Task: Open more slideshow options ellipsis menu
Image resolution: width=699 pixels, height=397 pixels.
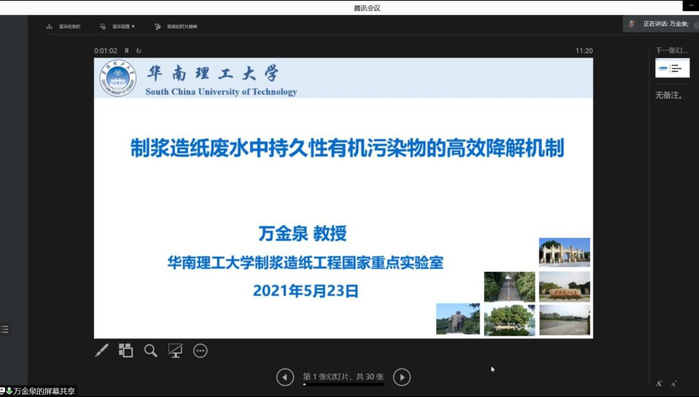Action: pos(200,351)
